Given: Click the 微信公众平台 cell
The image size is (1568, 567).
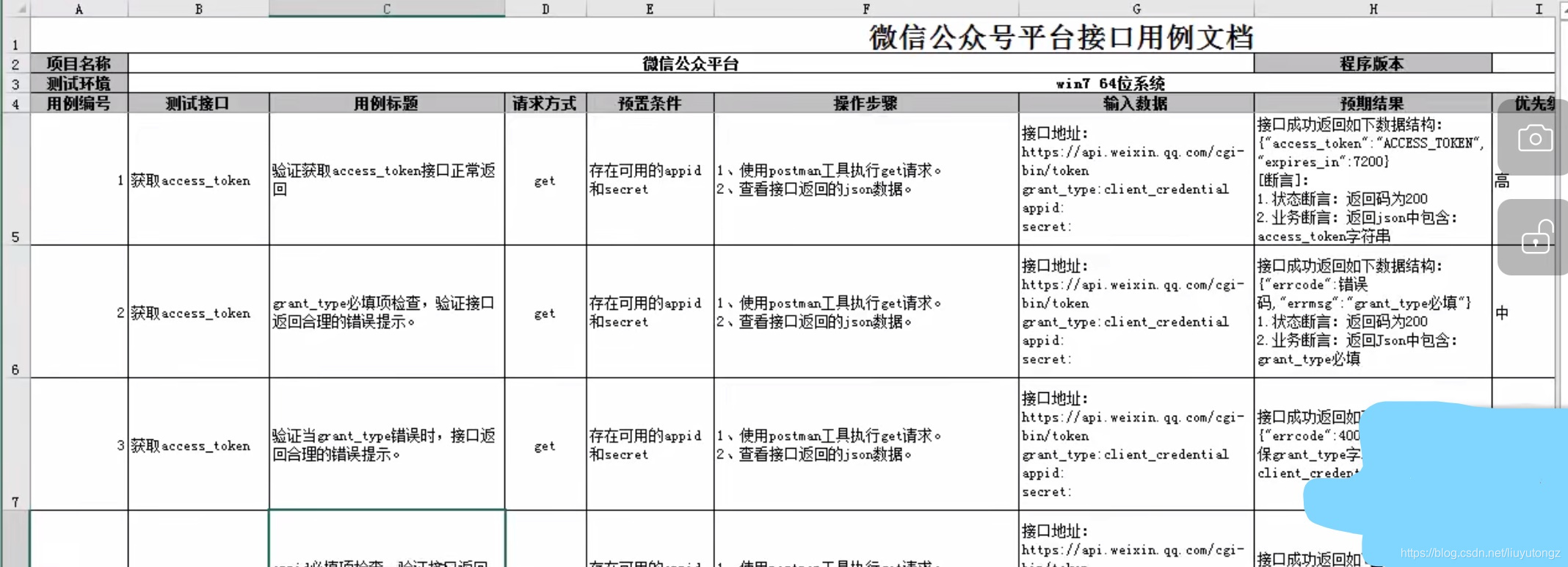Looking at the screenshot, I should [x=691, y=63].
